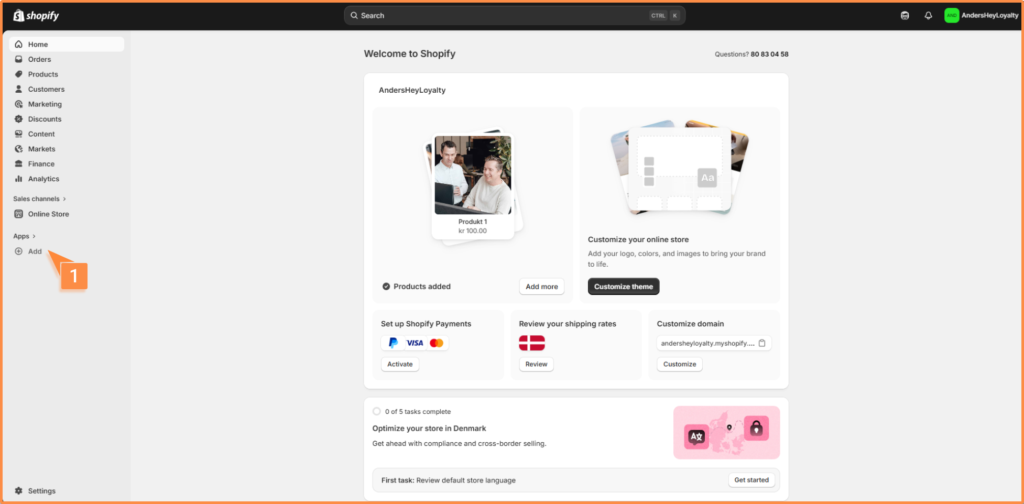
Task: Open the Settings gear in sidebar
Action: 19,491
